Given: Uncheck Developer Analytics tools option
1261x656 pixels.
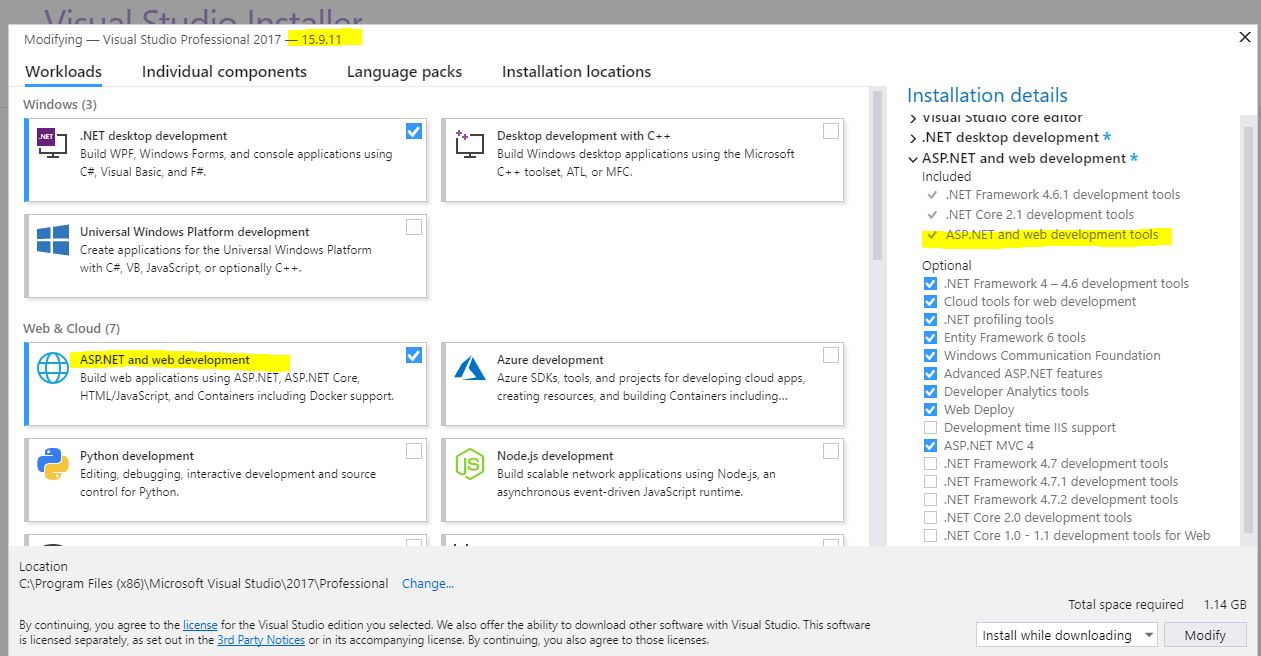Looking at the screenshot, I should pyautogui.click(x=931, y=392).
